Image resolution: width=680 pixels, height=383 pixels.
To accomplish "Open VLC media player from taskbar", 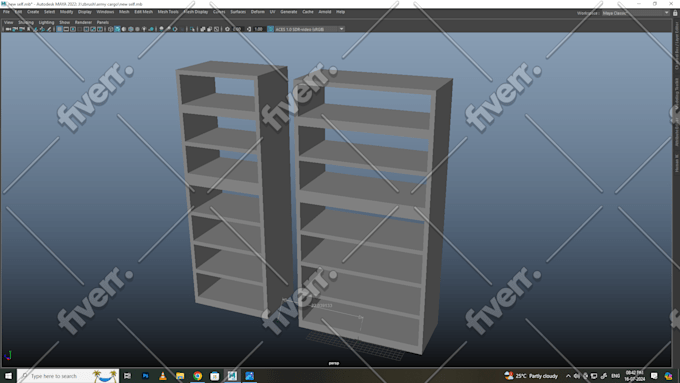I will (x=163, y=376).
